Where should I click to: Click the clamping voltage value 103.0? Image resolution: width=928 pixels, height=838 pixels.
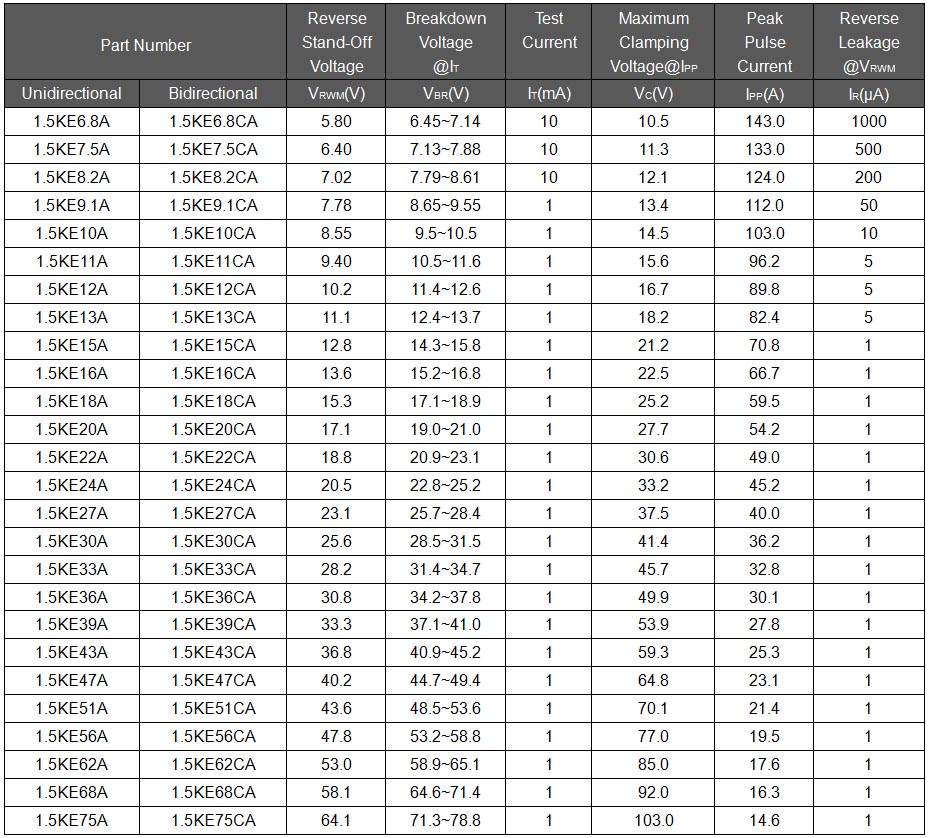[653, 821]
